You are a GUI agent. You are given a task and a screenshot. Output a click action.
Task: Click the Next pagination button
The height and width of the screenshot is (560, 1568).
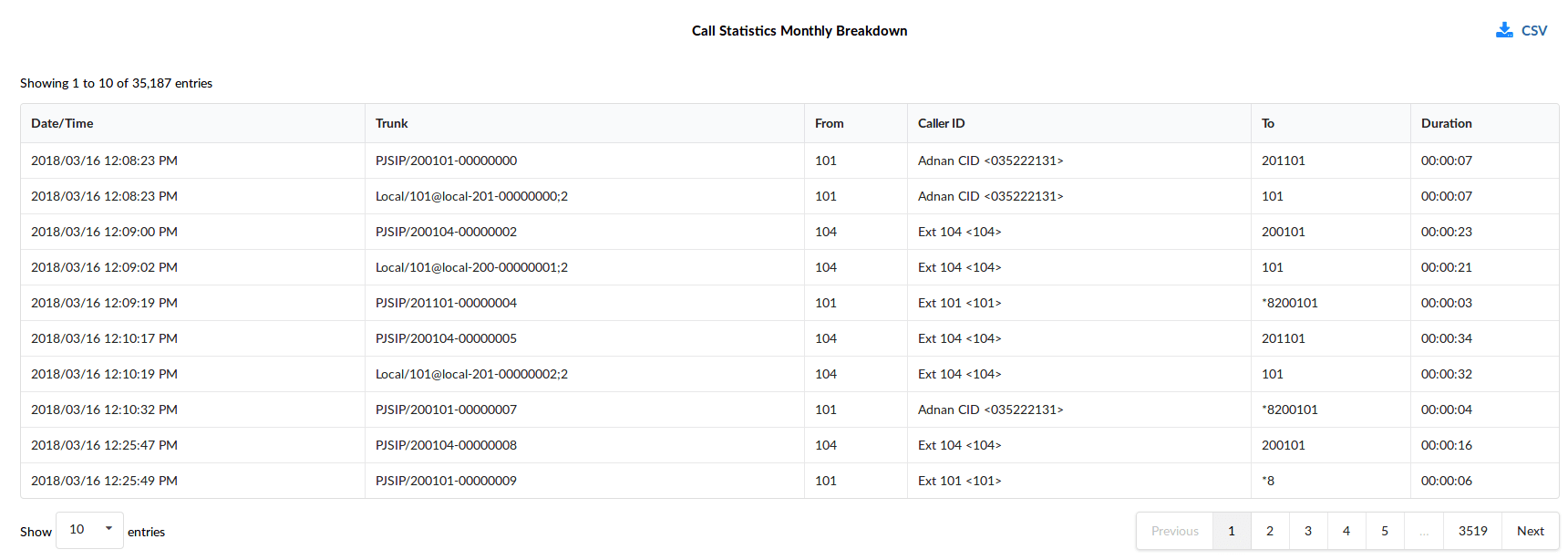coord(1531,531)
